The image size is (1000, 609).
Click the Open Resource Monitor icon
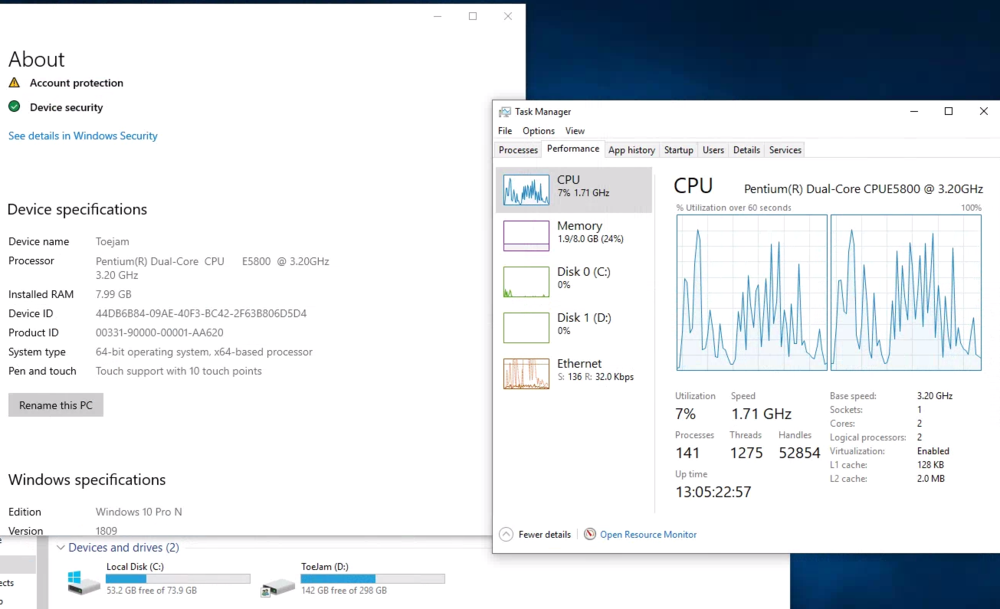tap(590, 535)
